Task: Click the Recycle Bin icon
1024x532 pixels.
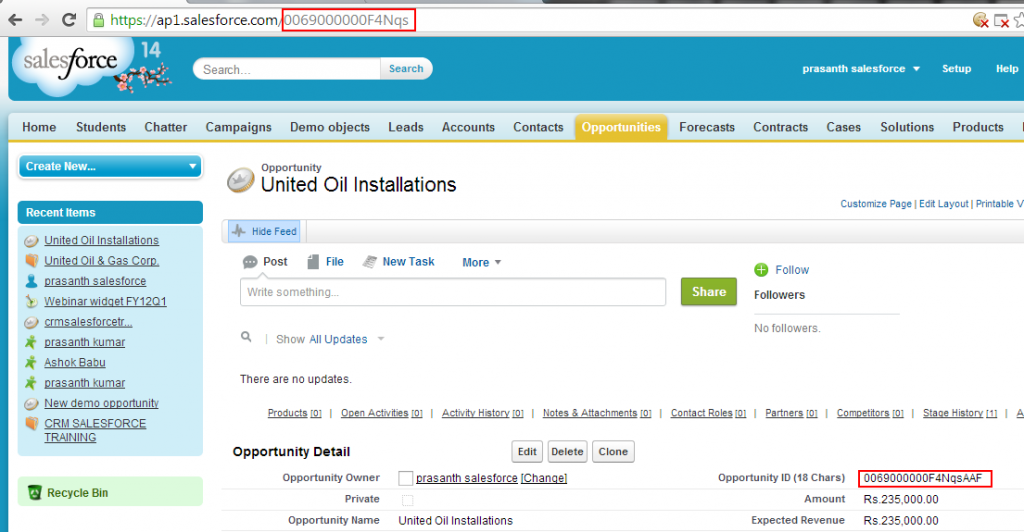Action: (35, 493)
